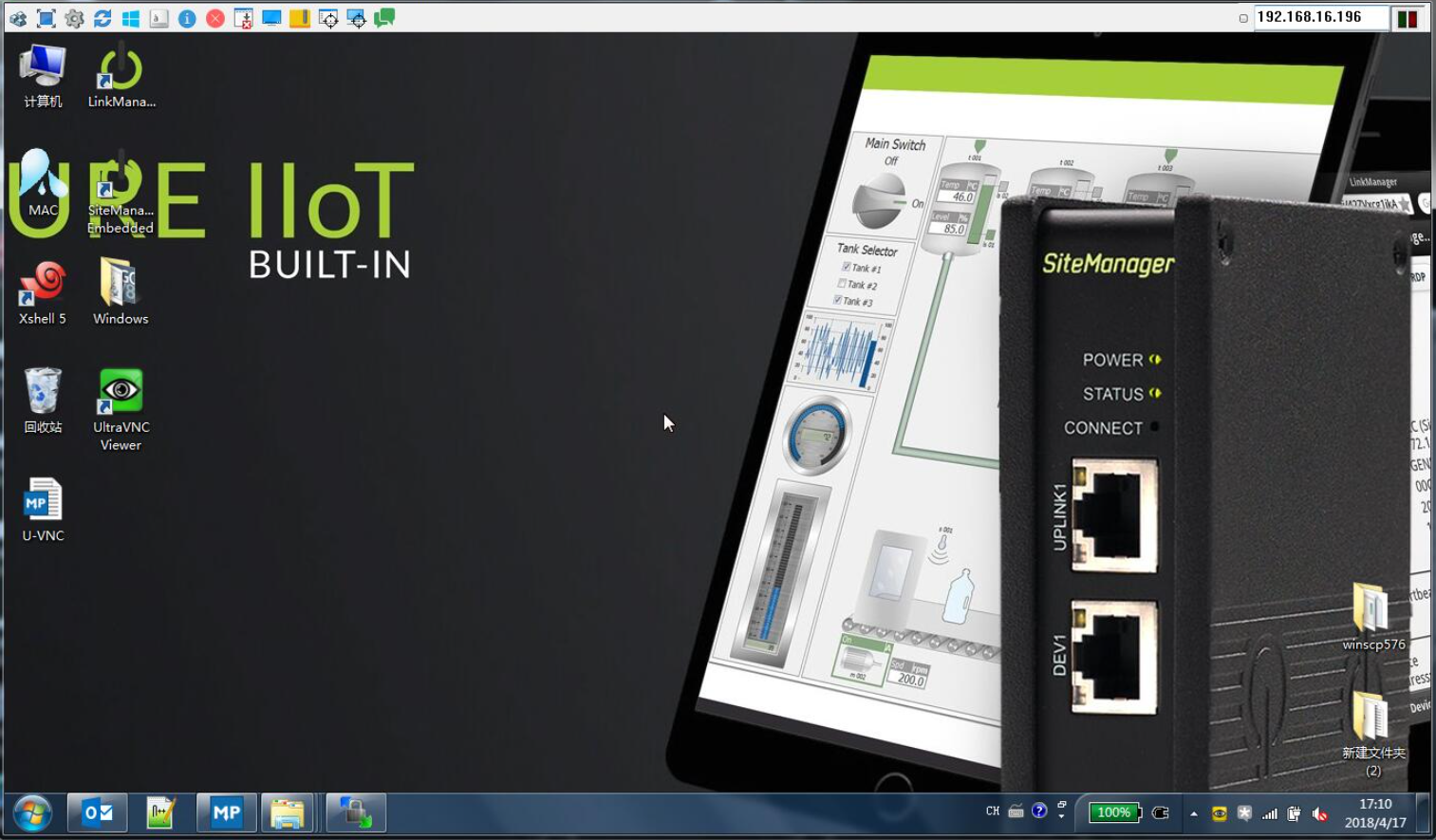The height and width of the screenshot is (840, 1436).
Task: Click the connection options cubes icon
Action: pos(18,18)
